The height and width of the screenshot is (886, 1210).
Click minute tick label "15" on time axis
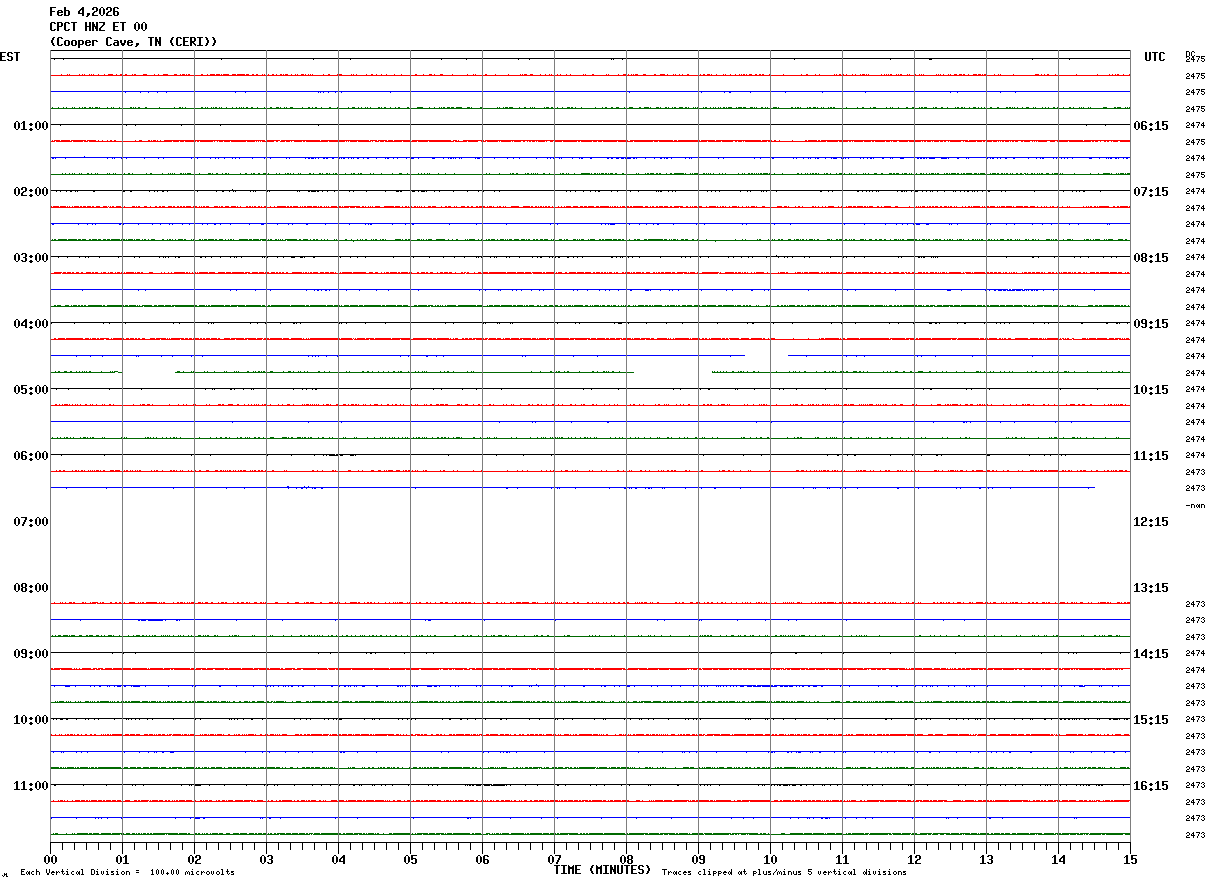(x=1129, y=860)
